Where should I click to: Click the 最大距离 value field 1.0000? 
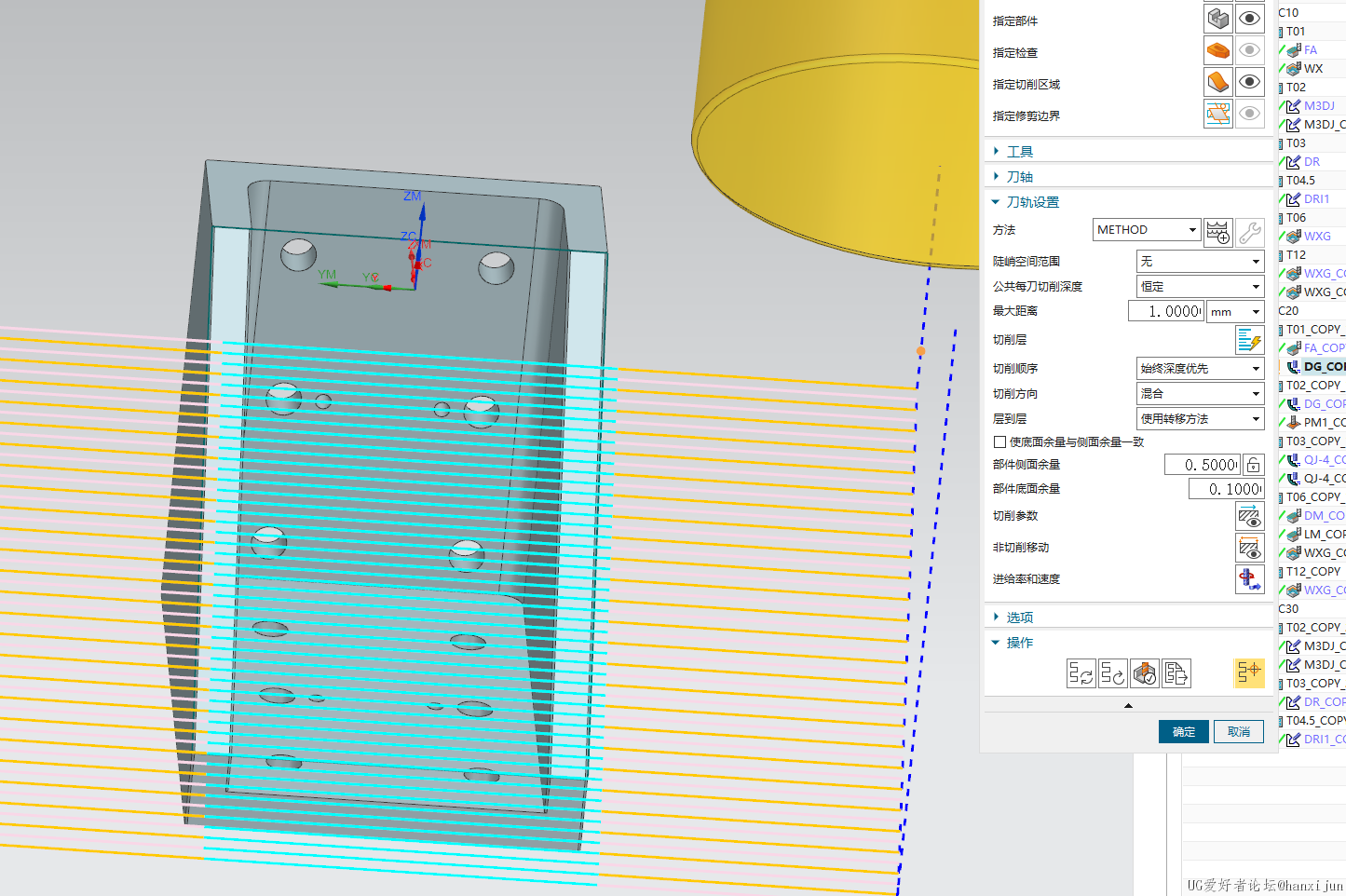coord(1165,312)
